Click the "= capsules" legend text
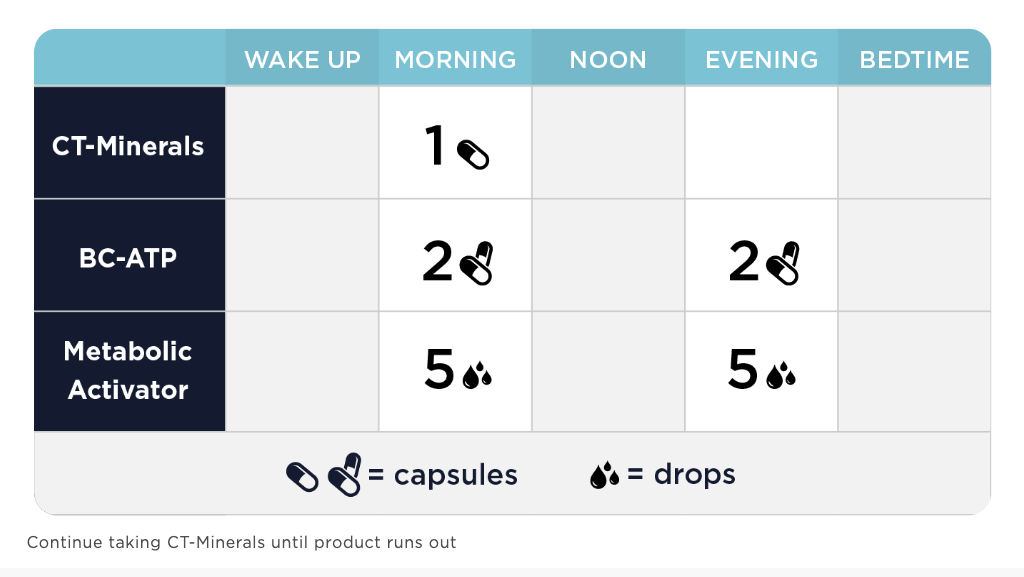 (x=443, y=475)
